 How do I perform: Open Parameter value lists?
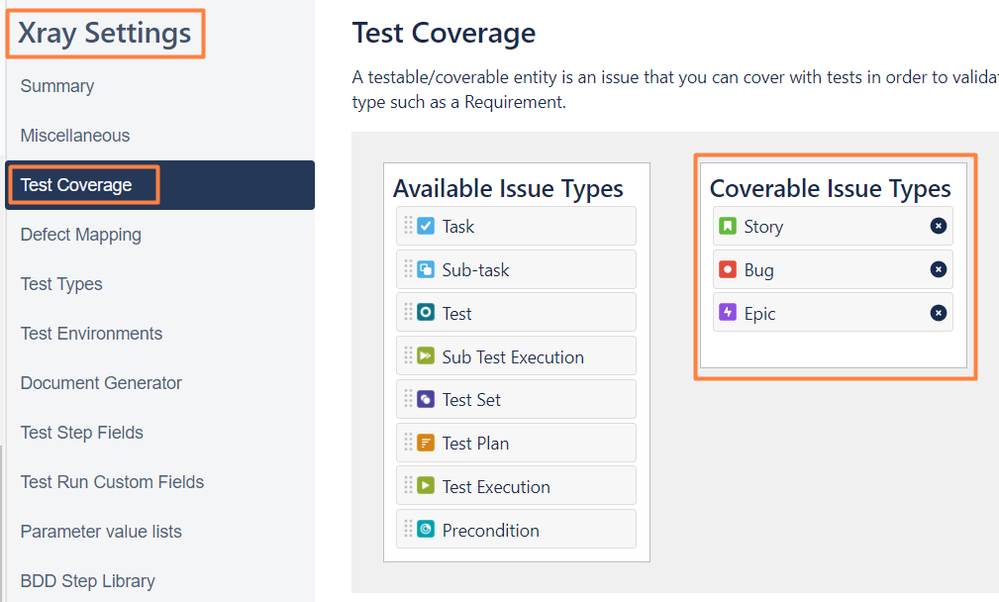(101, 531)
